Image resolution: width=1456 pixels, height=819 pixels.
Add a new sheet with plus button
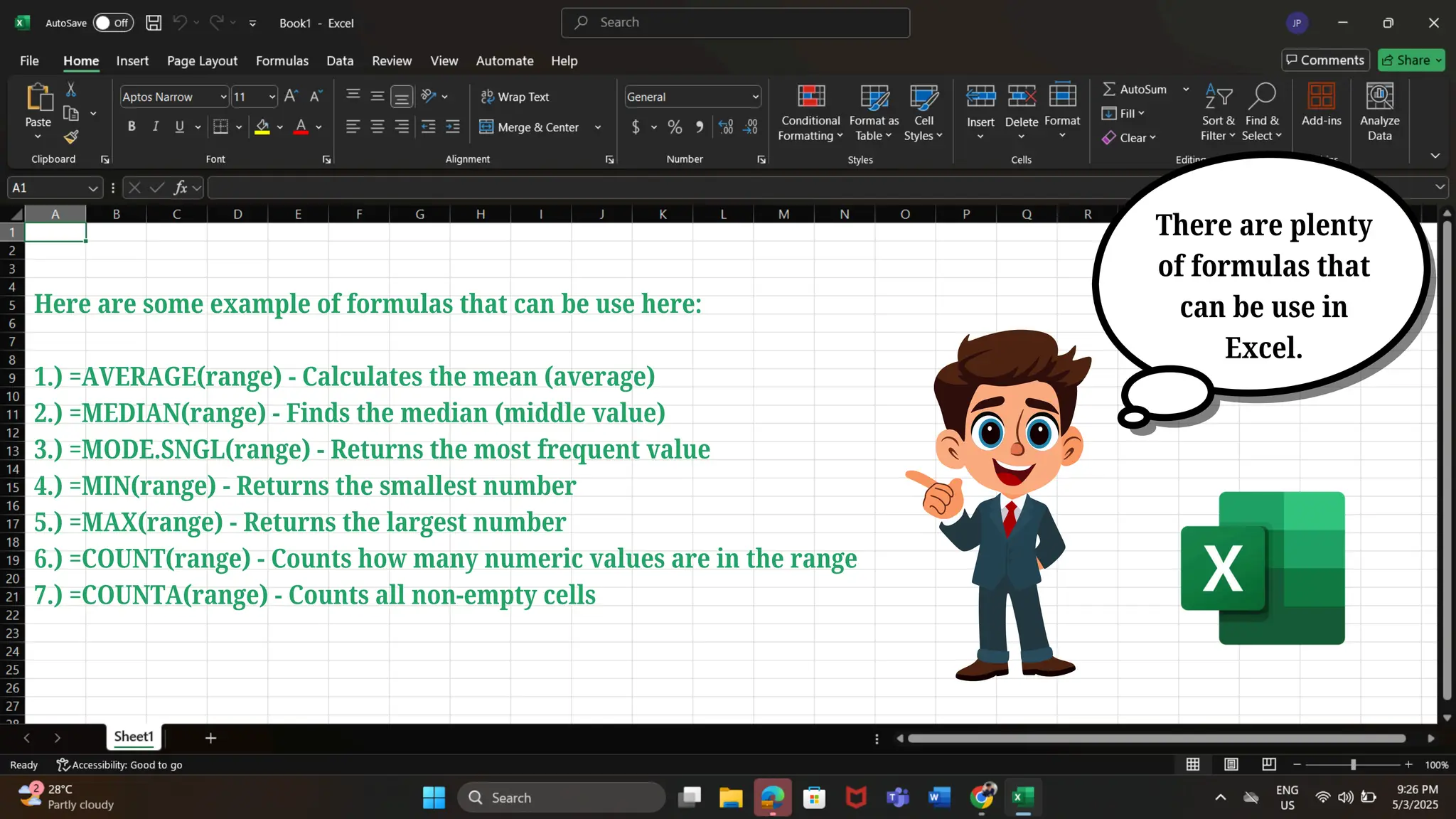210,738
